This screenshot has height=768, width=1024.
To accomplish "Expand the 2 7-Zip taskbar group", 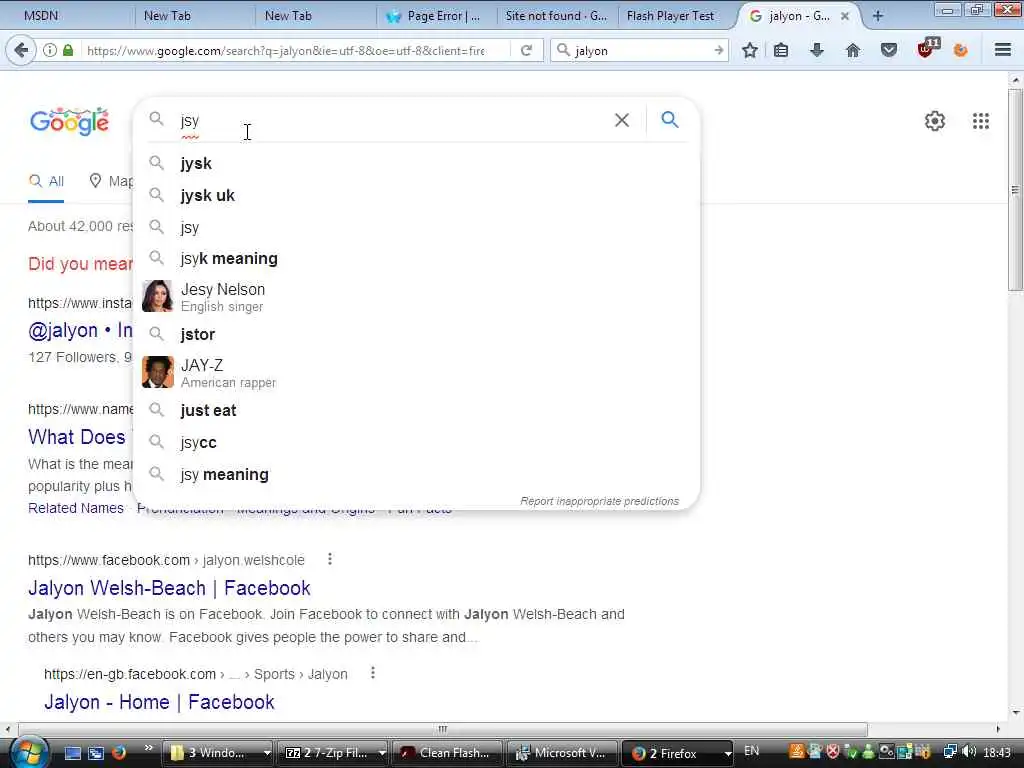I will tap(382, 753).
